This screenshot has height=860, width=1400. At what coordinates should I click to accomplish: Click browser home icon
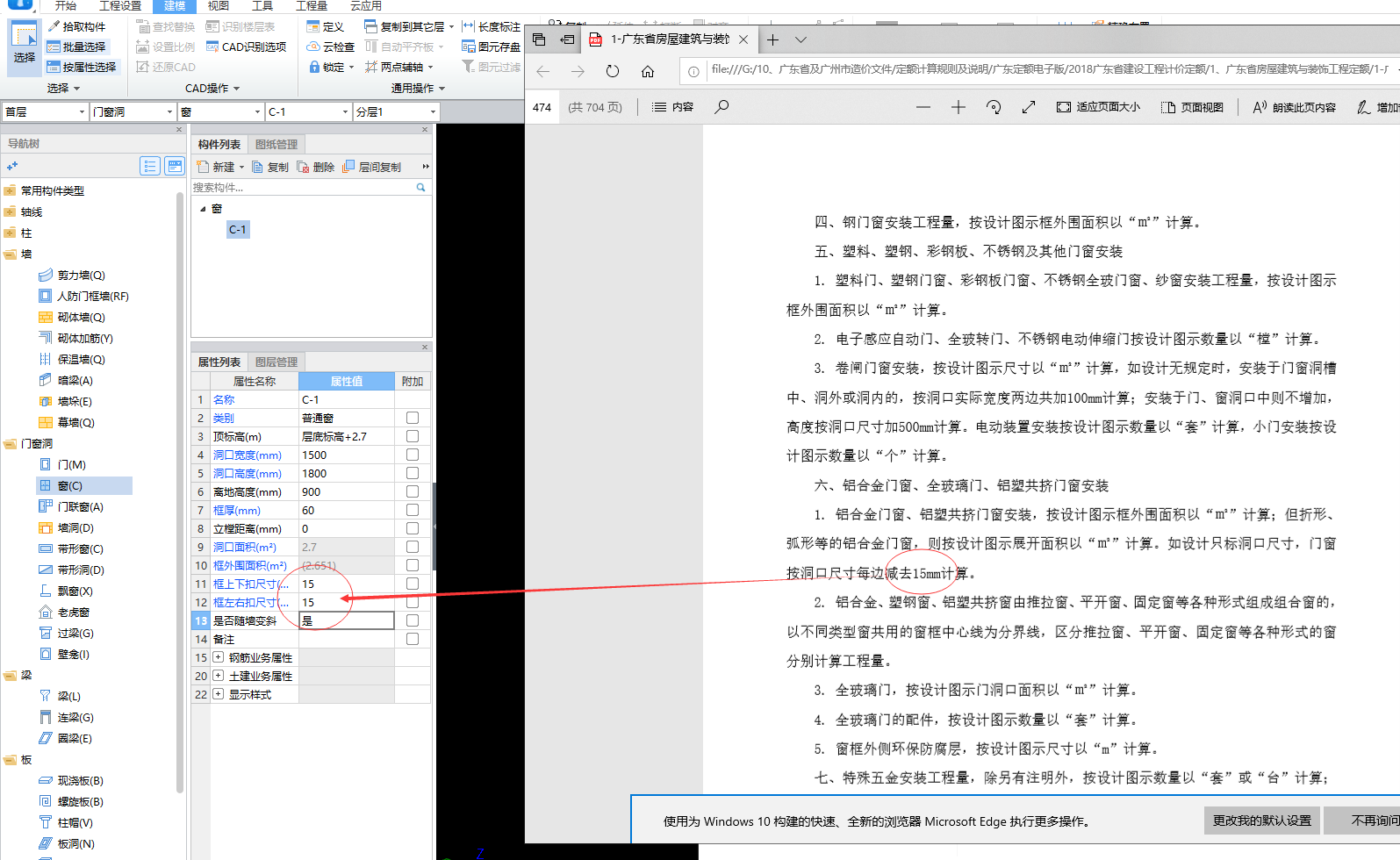648,71
